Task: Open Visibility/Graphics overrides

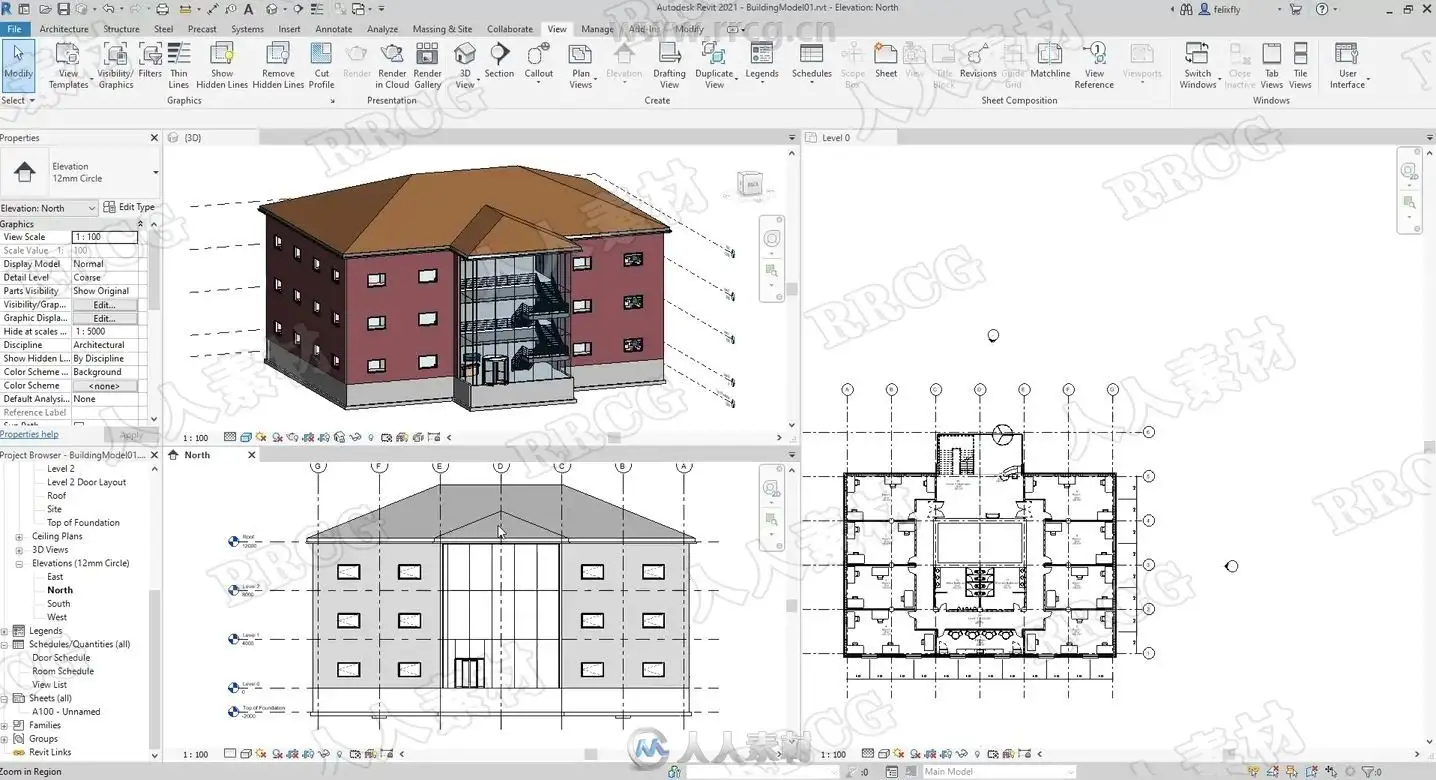Action: click(x=115, y=65)
